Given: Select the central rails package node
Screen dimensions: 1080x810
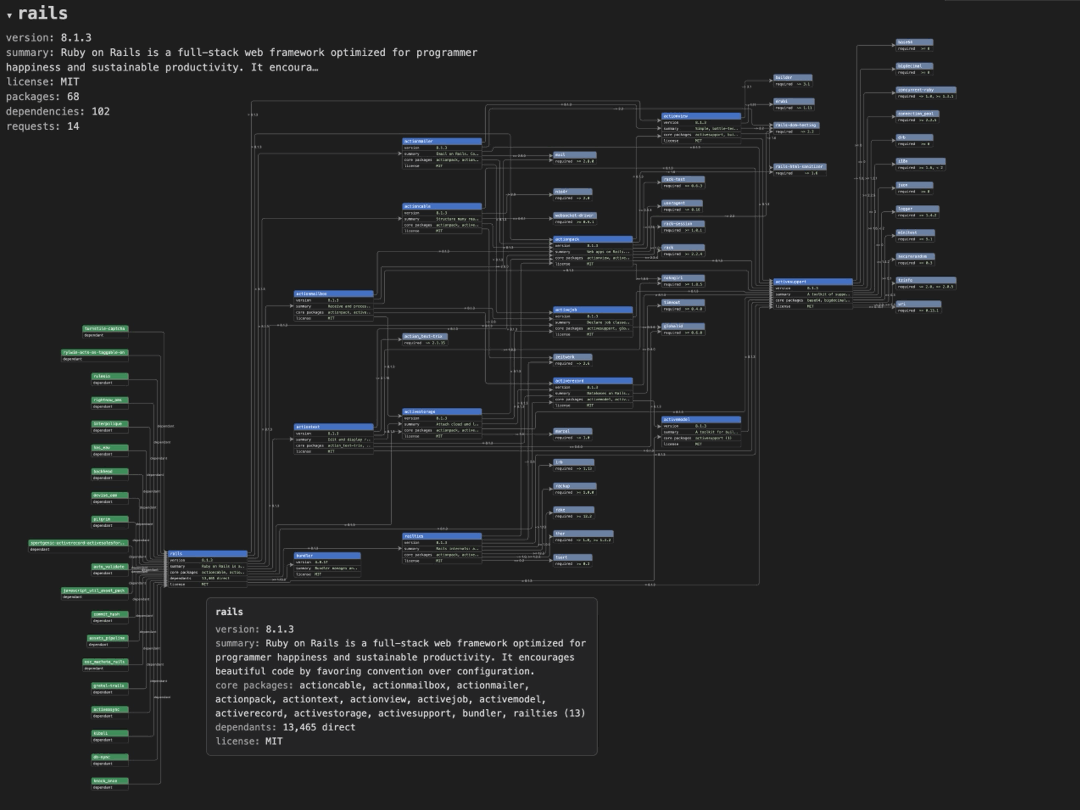Looking at the screenshot, I should click(x=208, y=568).
